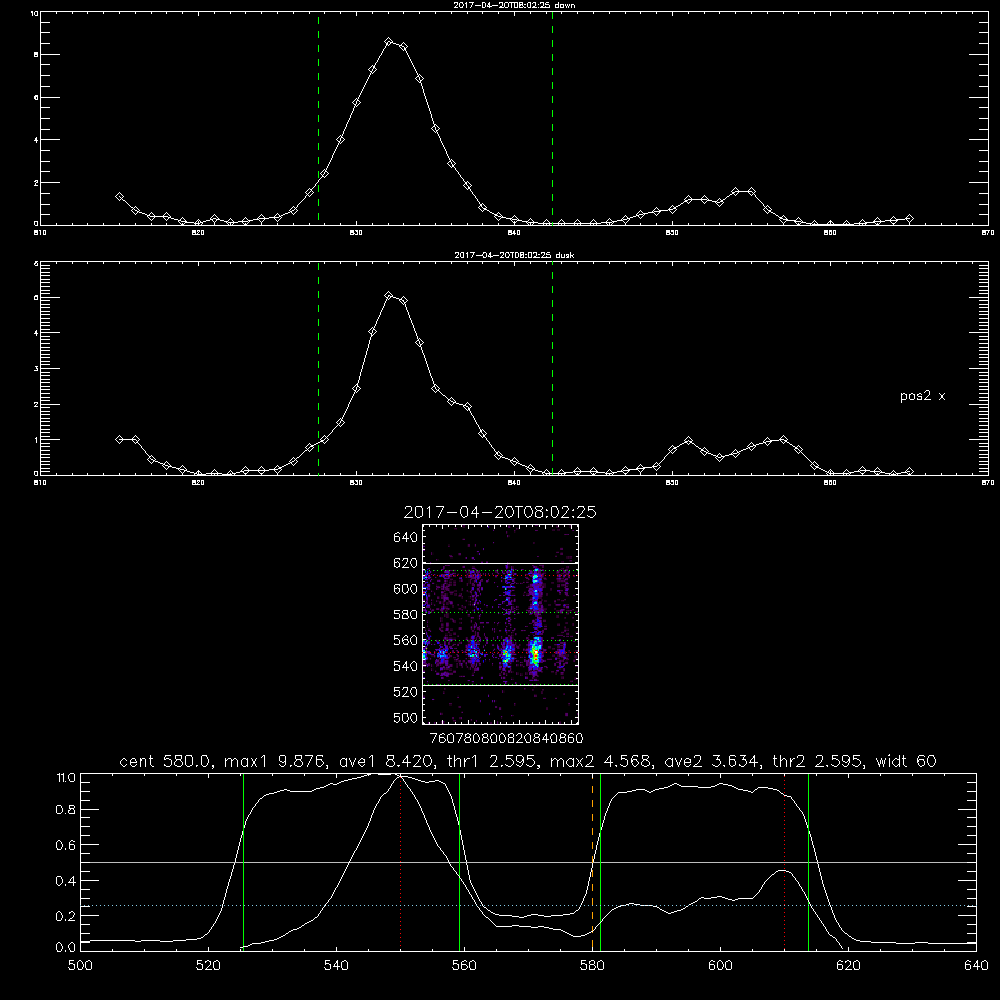The image size is (1000, 1000).
Task: Click the '640' label on bottom plot x-axis
Action: click(x=976, y=966)
